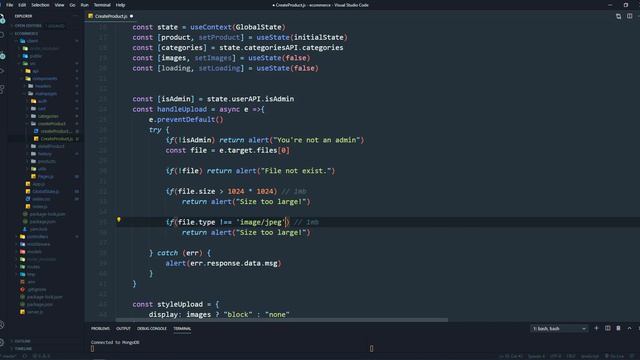
Task: Open the .gitignore file in explorer
Action: pyautogui.click(x=37, y=289)
